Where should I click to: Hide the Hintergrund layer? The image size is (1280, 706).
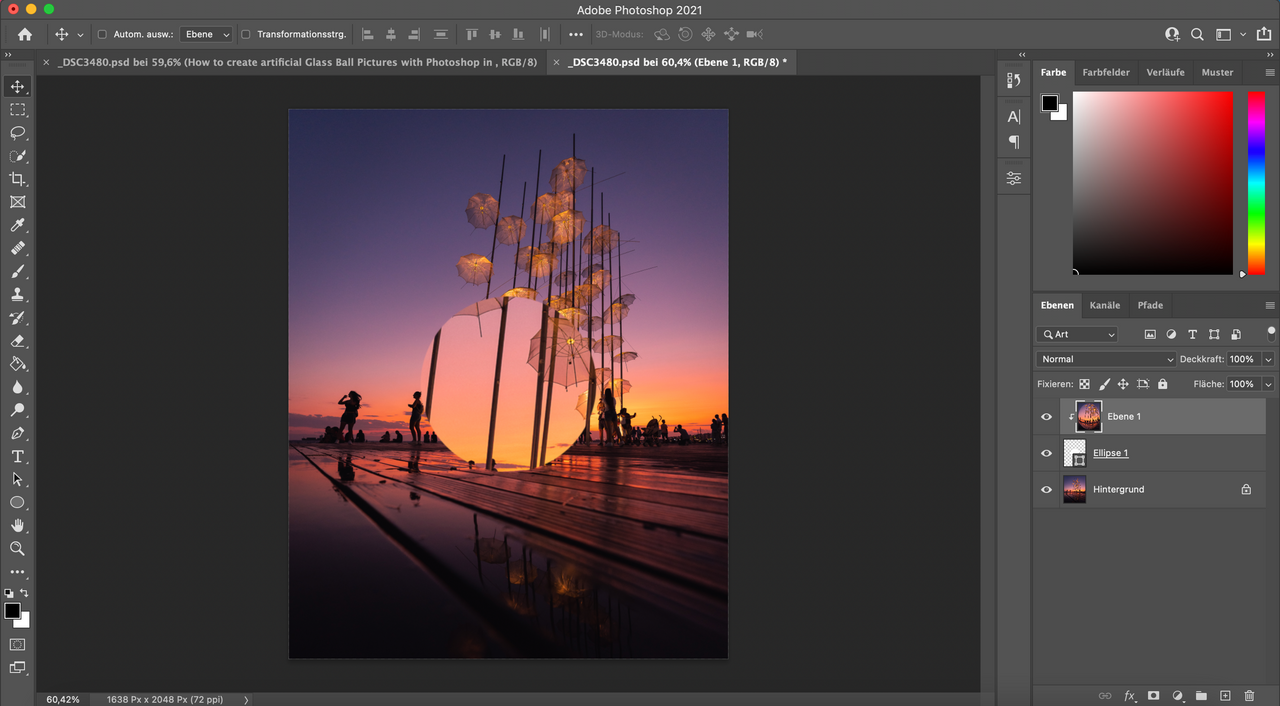coord(1047,490)
